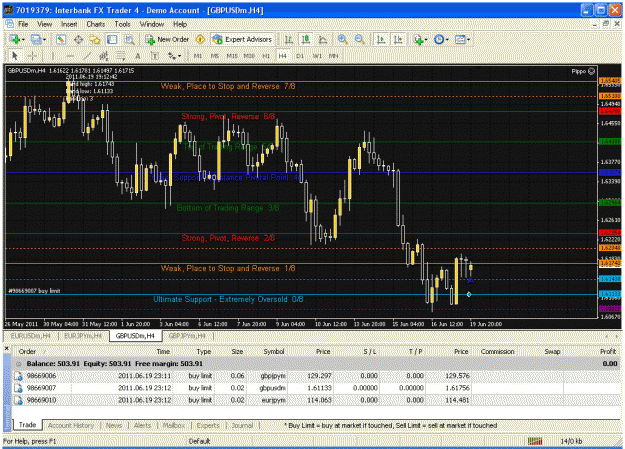Select the equidistant channel tool

(104, 56)
